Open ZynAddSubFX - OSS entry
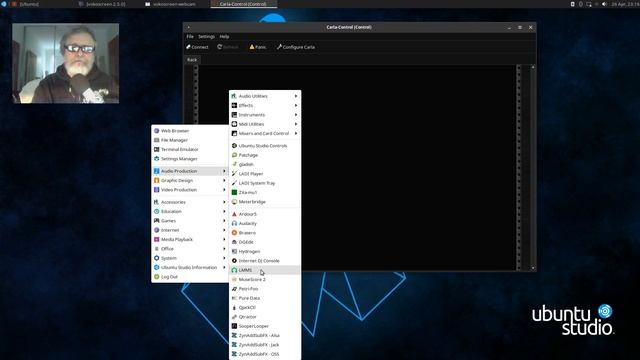The image size is (640, 360). point(265,354)
